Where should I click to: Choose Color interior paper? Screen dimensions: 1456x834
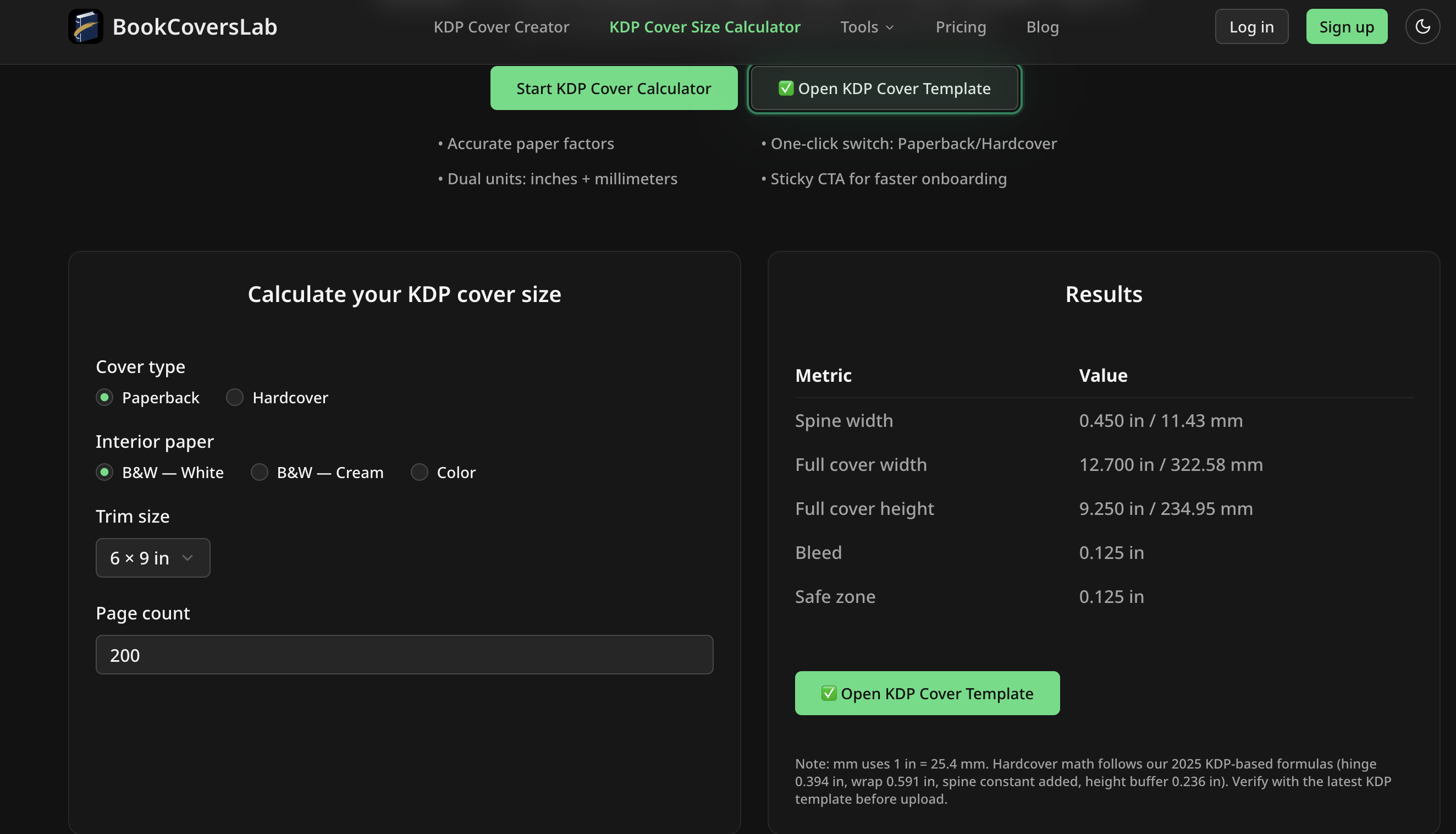coord(420,473)
